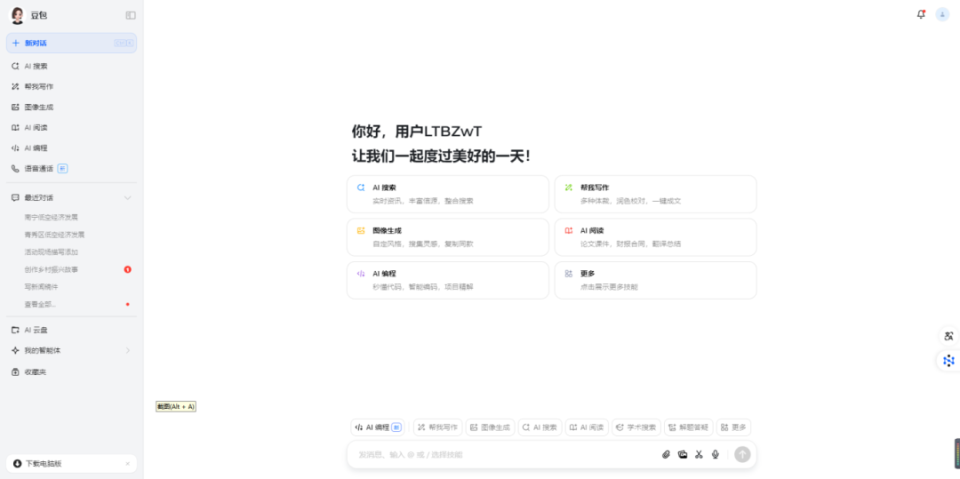The height and width of the screenshot is (479, 960).
Task: Open 收藏夹 favorites in the sidebar
Action: (72, 372)
